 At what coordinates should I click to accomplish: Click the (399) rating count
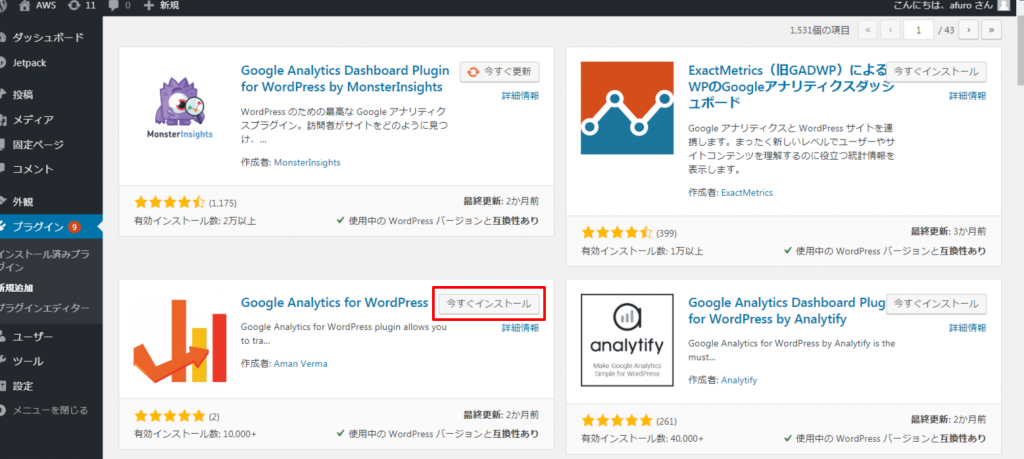click(x=666, y=232)
